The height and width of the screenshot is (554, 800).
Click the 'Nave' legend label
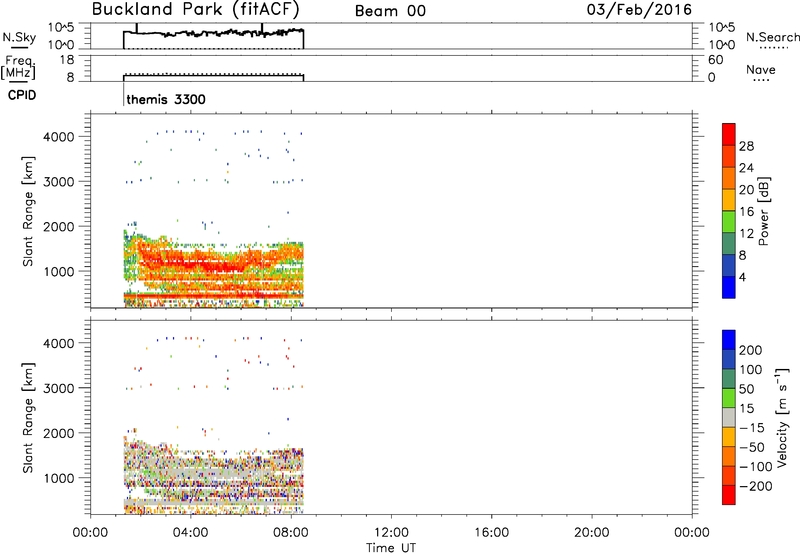[761, 69]
